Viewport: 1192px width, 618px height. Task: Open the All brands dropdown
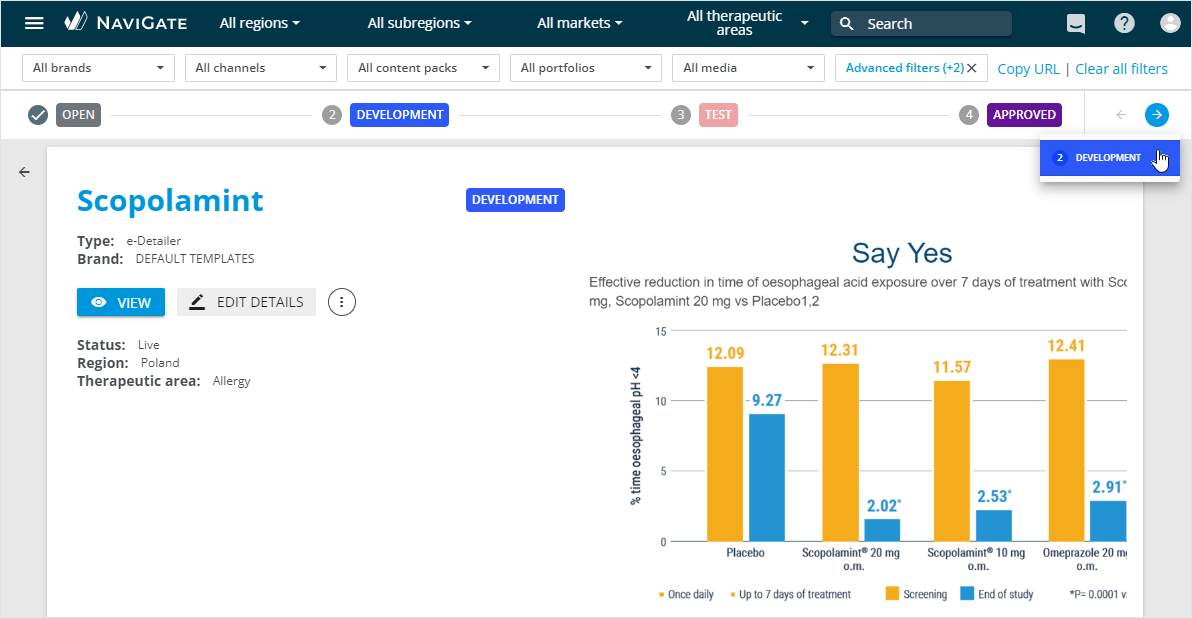(98, 68)
